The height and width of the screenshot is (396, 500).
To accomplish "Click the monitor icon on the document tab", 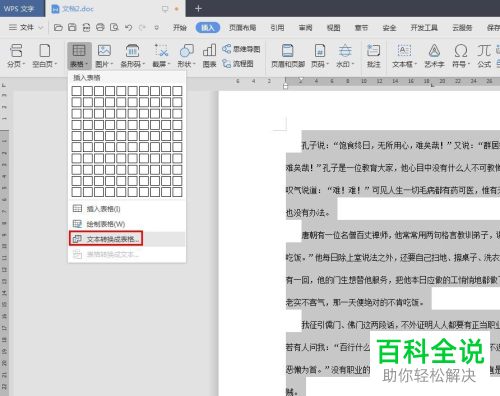I will pyautogui.click(x=165, y=9).
